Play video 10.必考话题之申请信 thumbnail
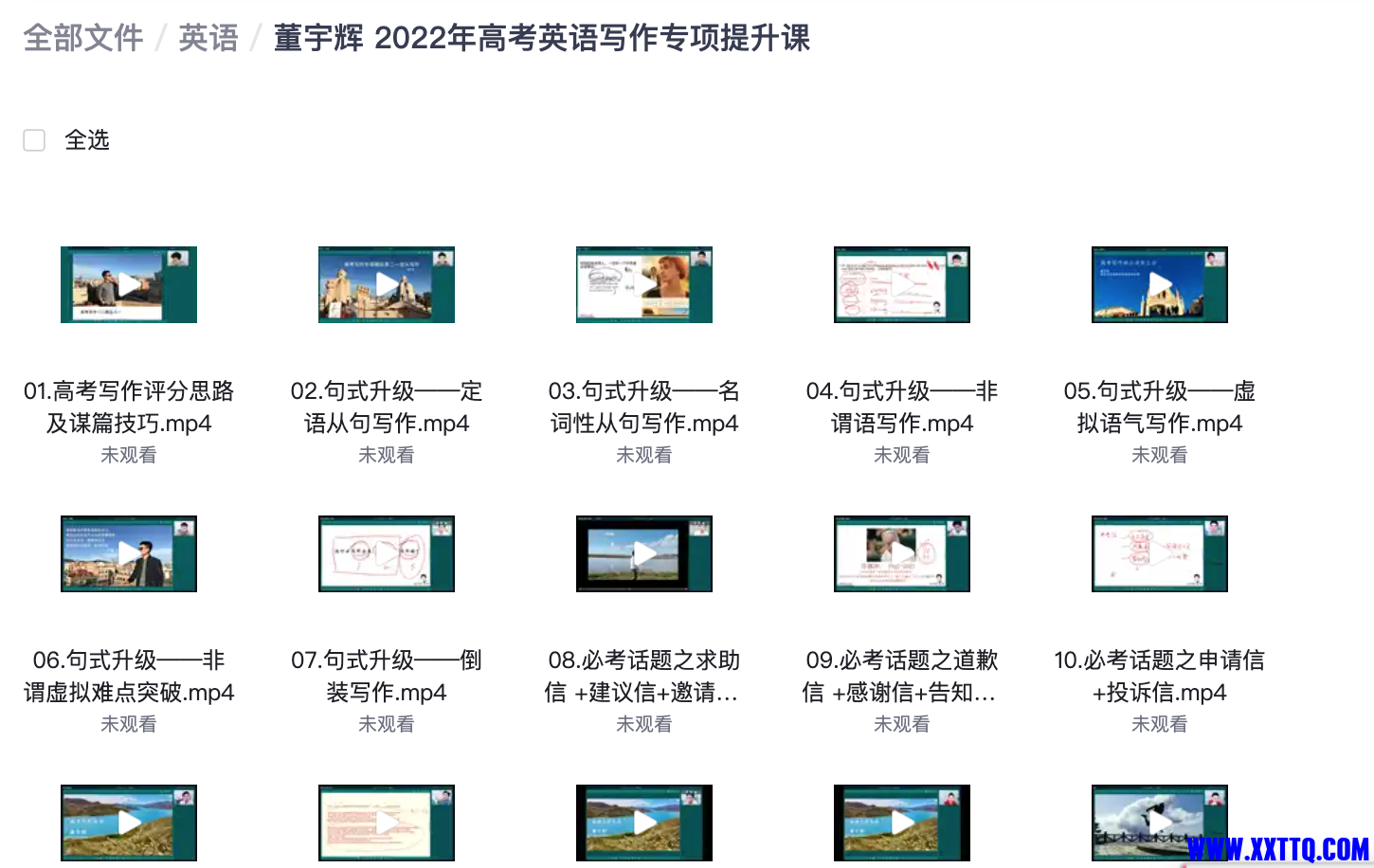 click(x=1160, y=553)
